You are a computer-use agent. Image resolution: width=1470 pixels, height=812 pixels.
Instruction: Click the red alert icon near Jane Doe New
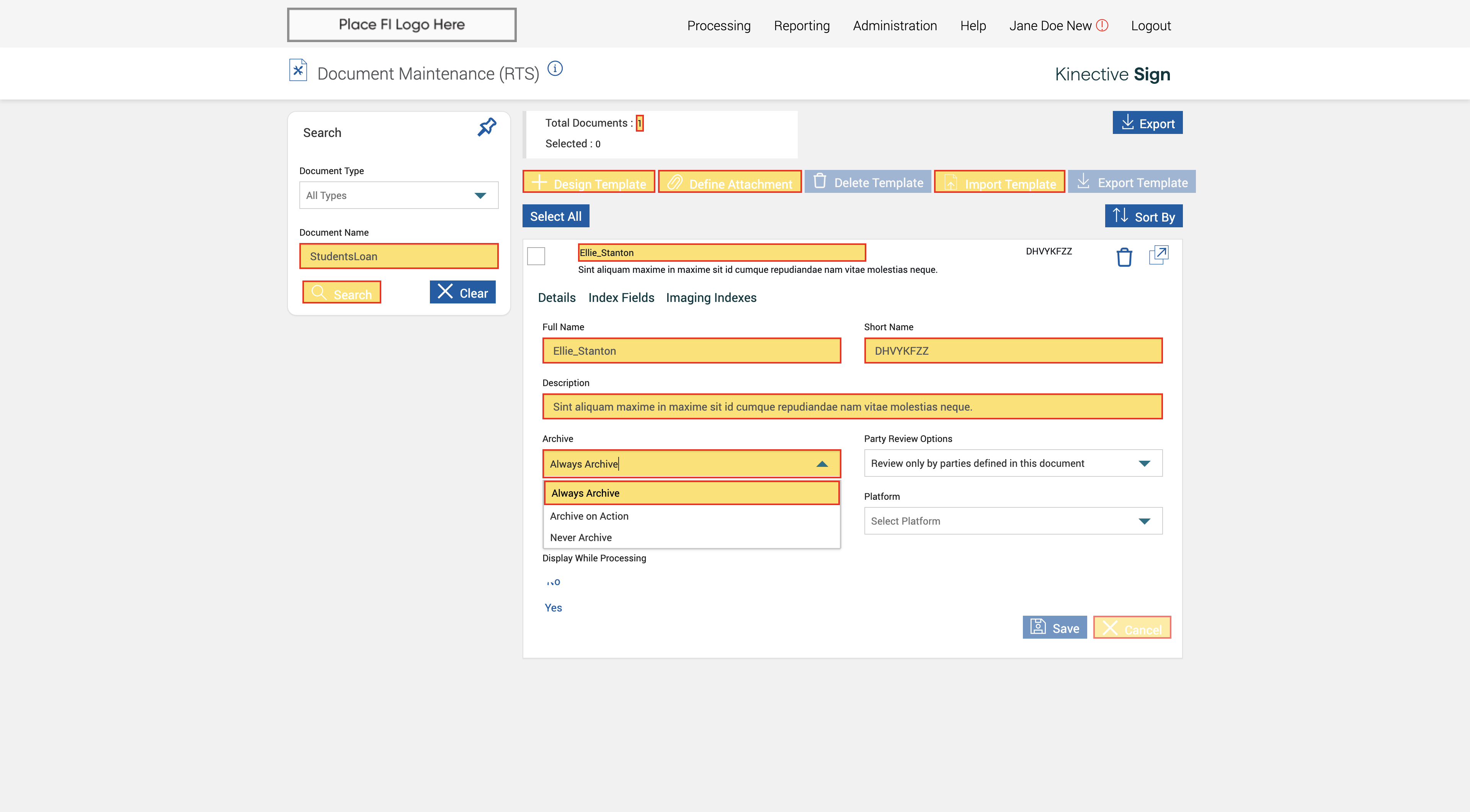point(1102,26)
